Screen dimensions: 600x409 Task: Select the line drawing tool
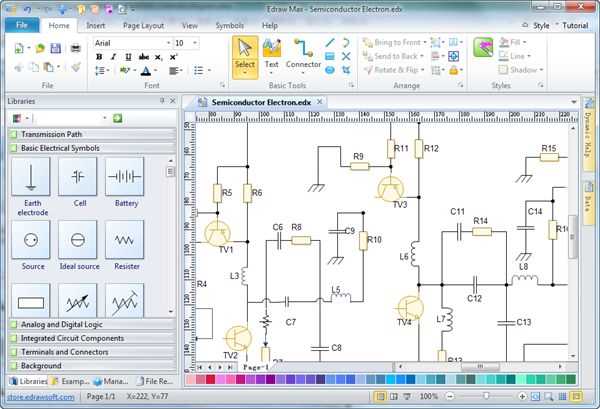click(x=330, y=42)
